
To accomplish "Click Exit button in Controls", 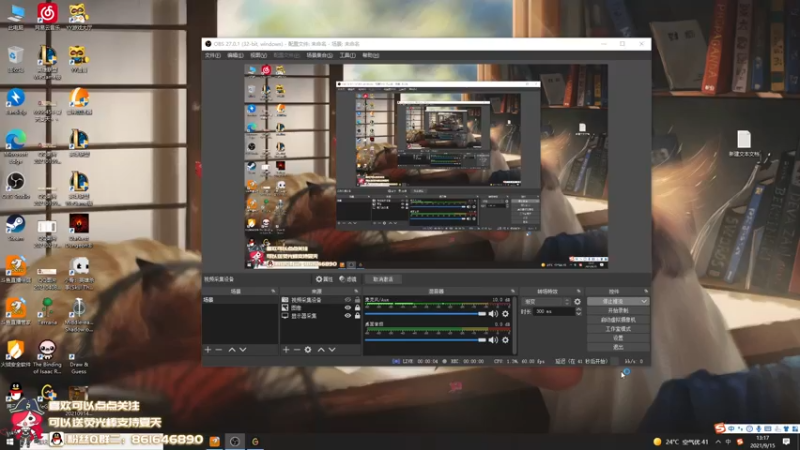I will [x=618, y=347].
